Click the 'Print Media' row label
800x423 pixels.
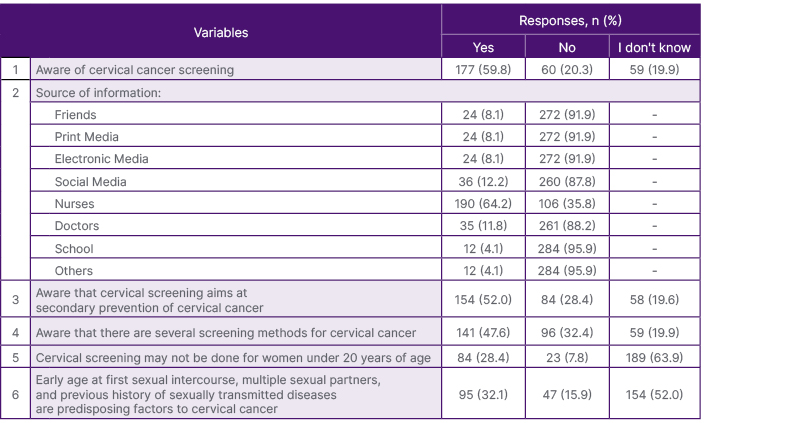(87, 137)
